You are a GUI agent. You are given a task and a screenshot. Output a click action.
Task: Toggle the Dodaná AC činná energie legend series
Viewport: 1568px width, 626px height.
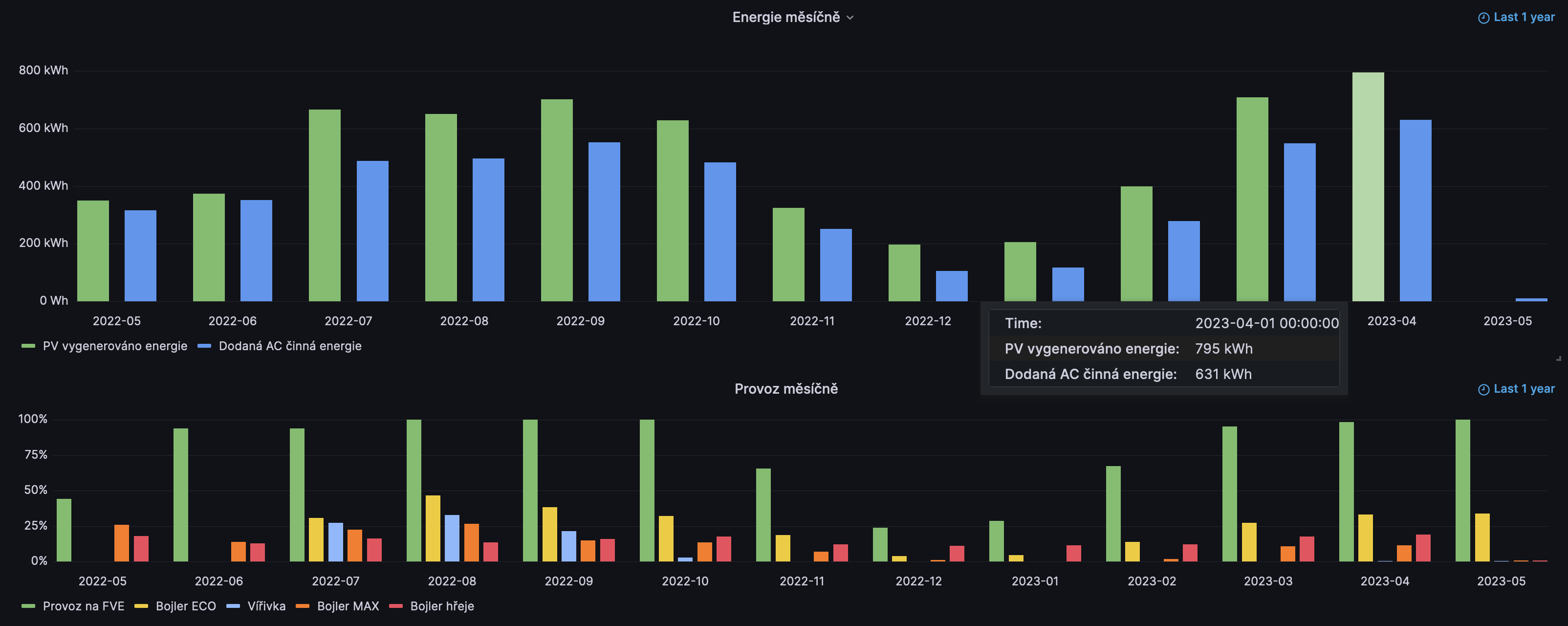[290, 346]
